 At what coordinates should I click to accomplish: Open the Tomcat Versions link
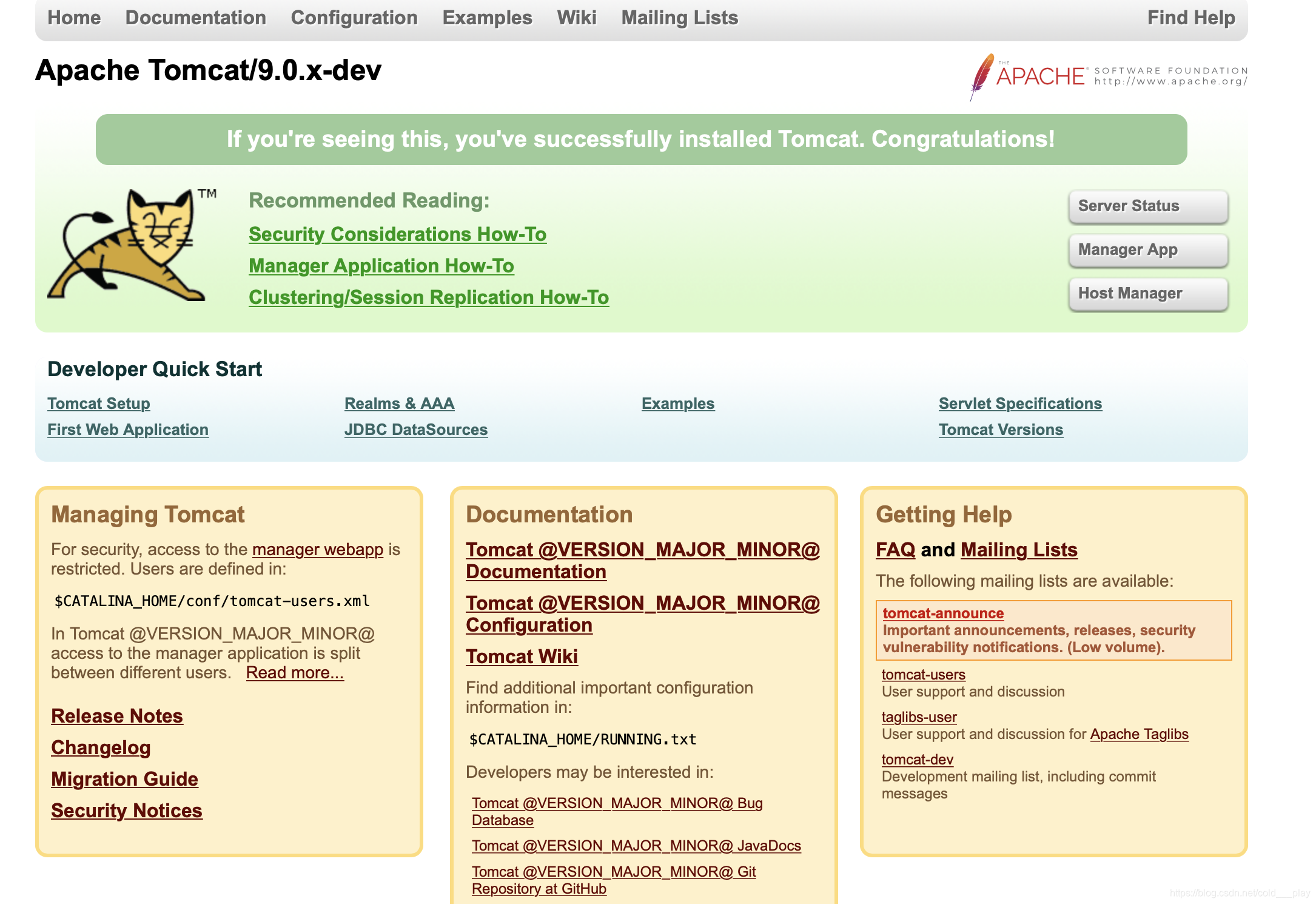click(x=1001, y=430)
